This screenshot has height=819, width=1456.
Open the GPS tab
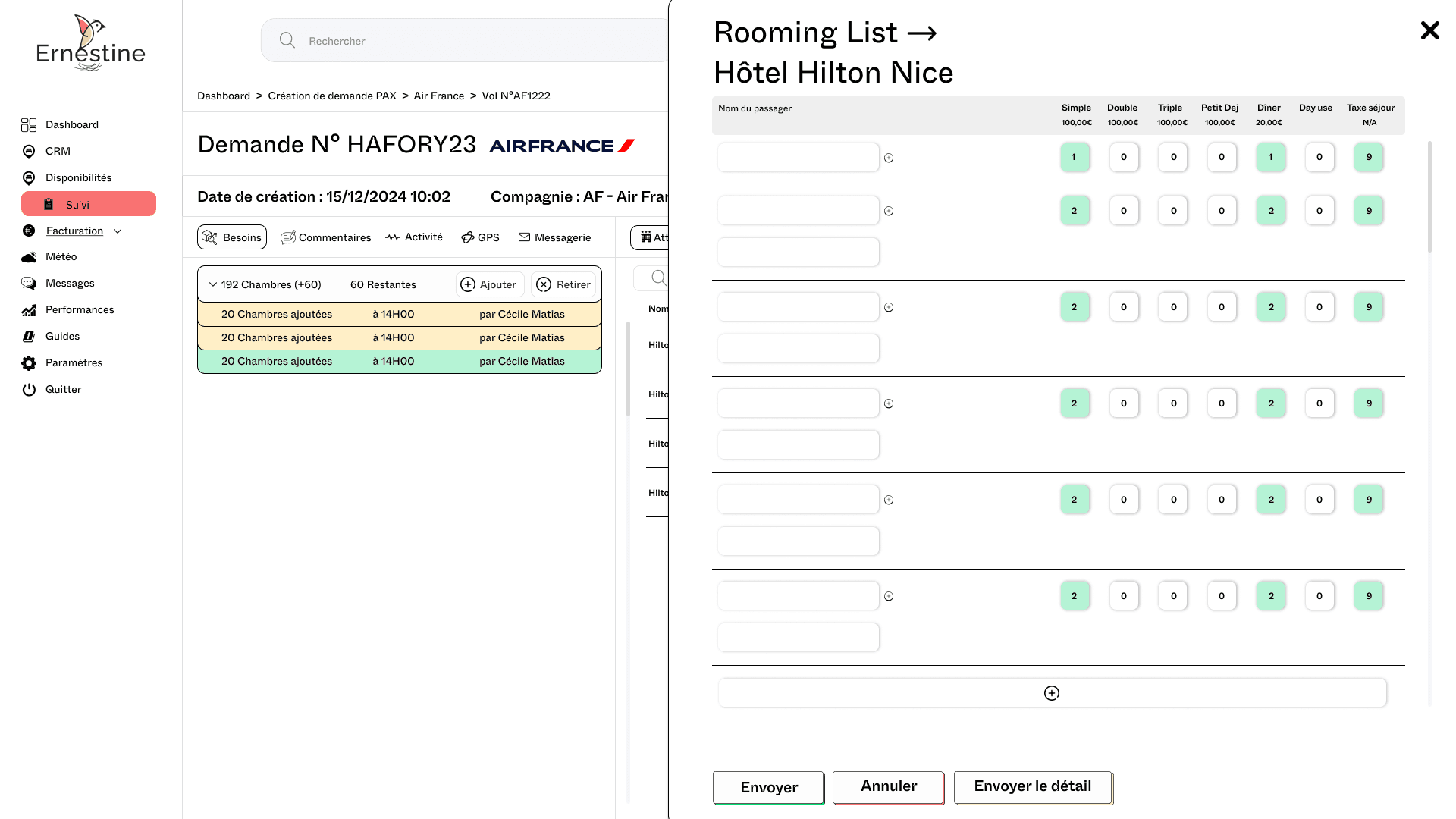480,237
